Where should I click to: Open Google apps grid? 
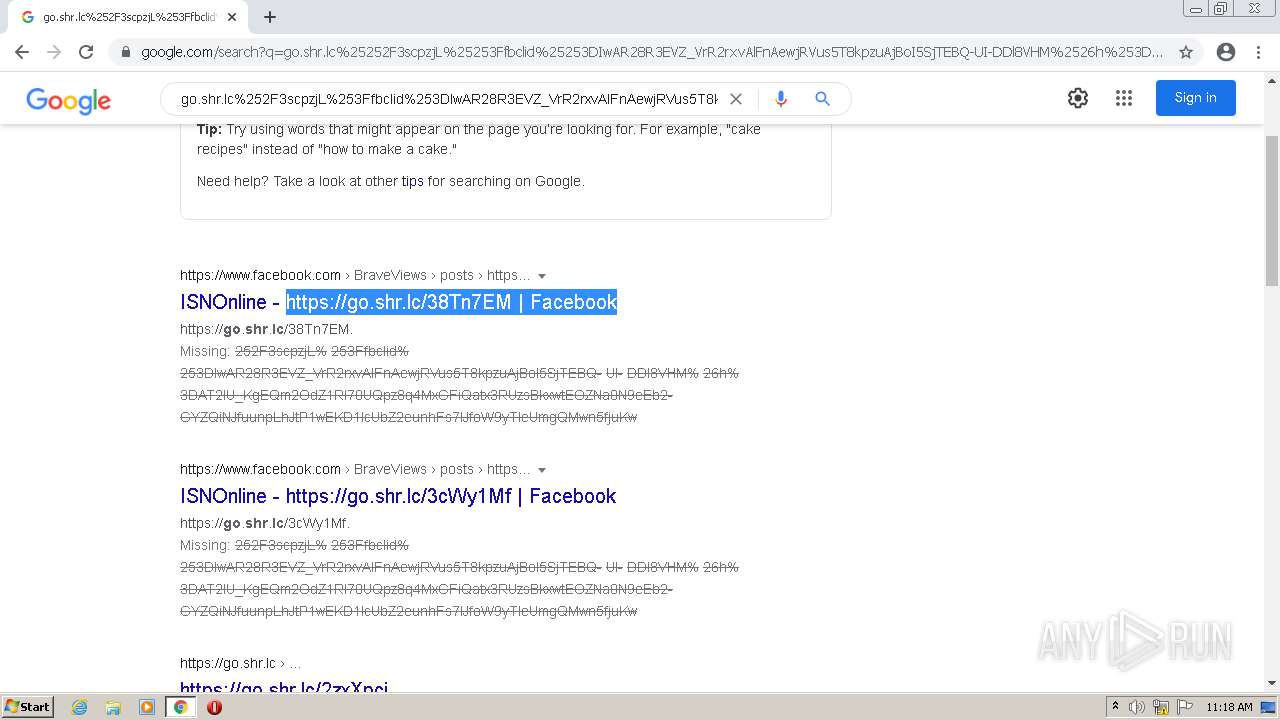pyautogui.click(x=1124, y=98)
